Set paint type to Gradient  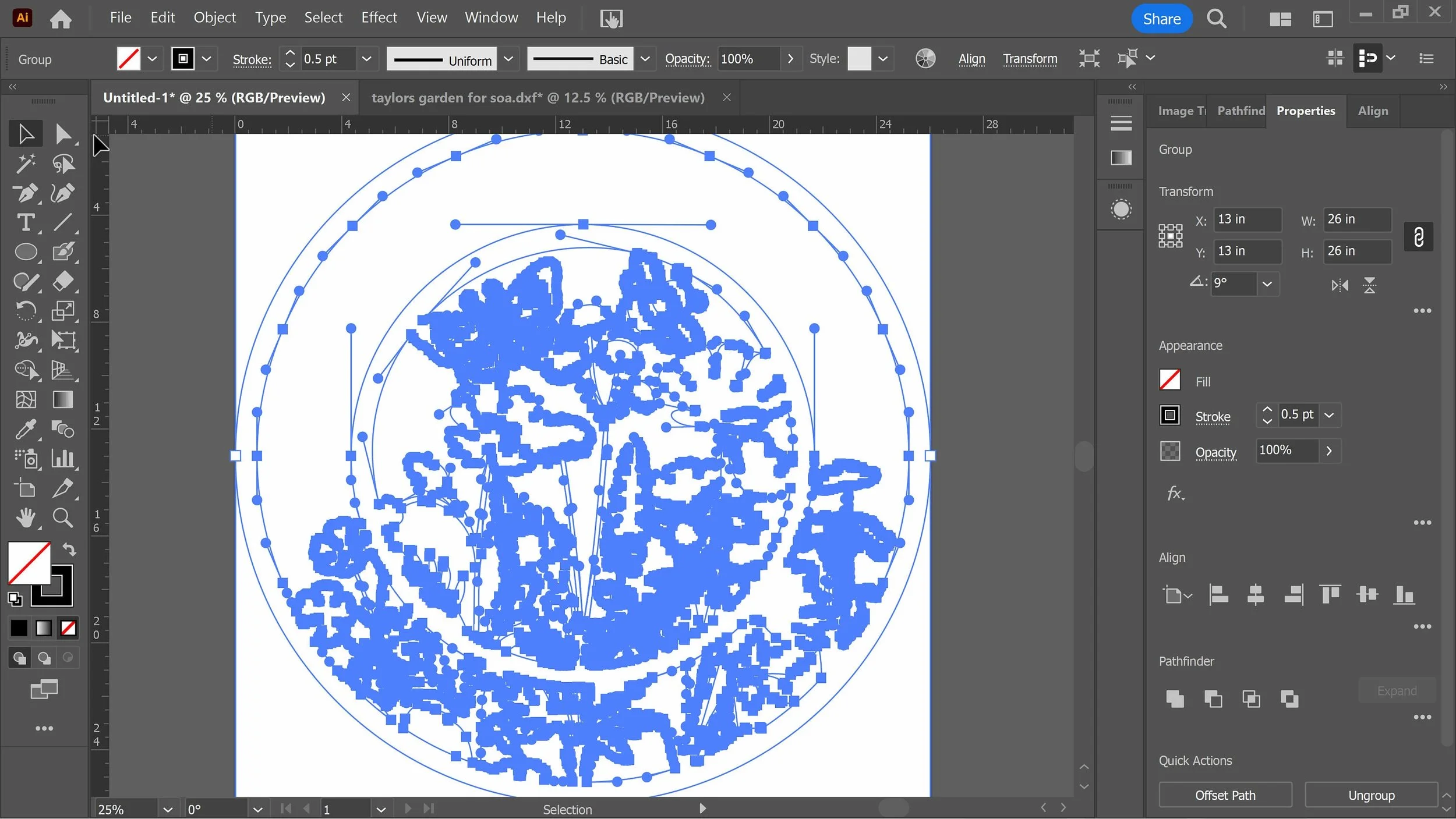pos(44,628)
